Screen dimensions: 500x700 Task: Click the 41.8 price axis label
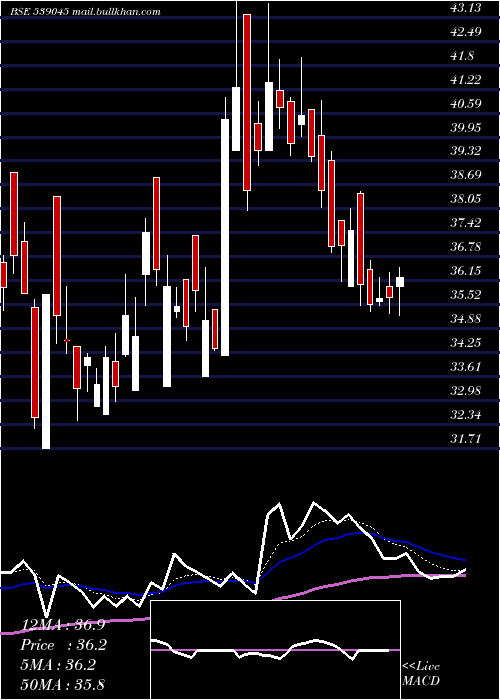pos(462,56)
